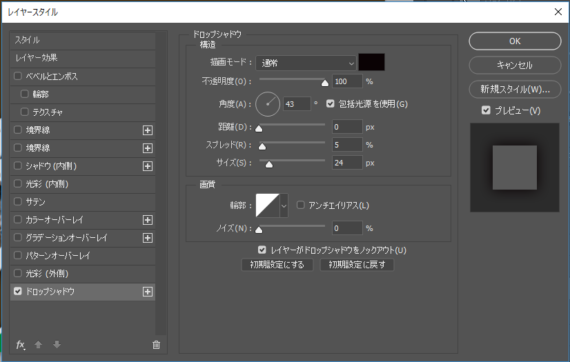Expand the 輪郭 contour picker arrow
570x362 pixels.
(284, 206)
